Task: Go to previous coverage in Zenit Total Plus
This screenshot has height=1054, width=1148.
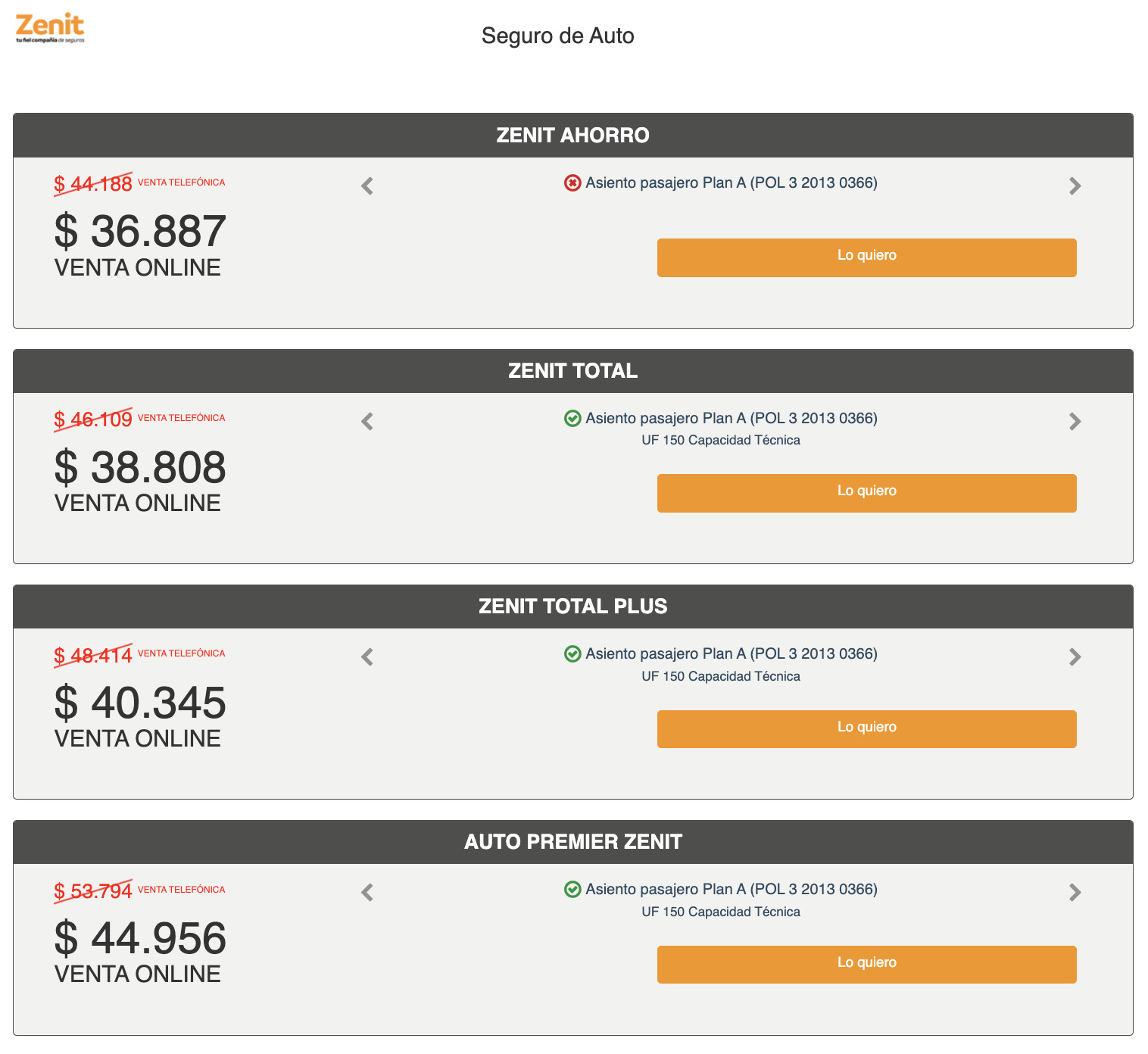Action: [x=367, y=656]
